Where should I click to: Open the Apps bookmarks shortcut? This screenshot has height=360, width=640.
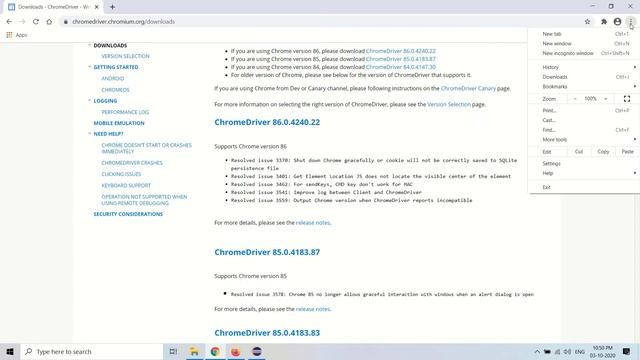17,35
